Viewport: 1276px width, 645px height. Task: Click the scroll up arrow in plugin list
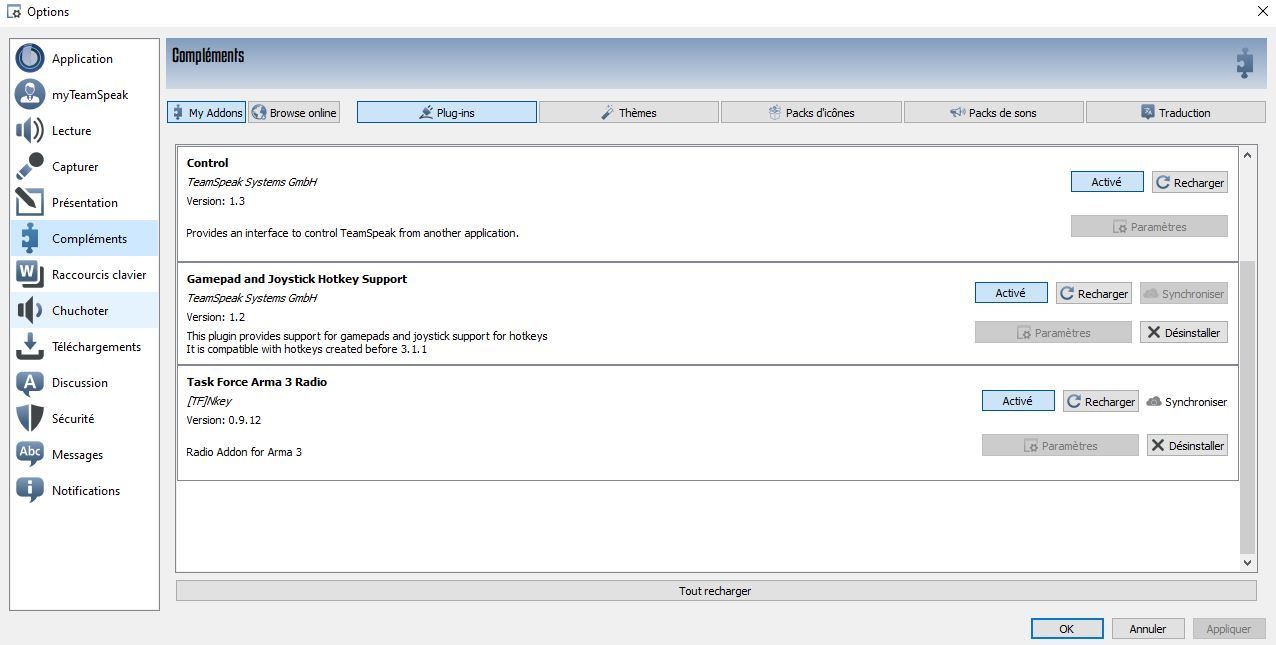coord(1247,155)
